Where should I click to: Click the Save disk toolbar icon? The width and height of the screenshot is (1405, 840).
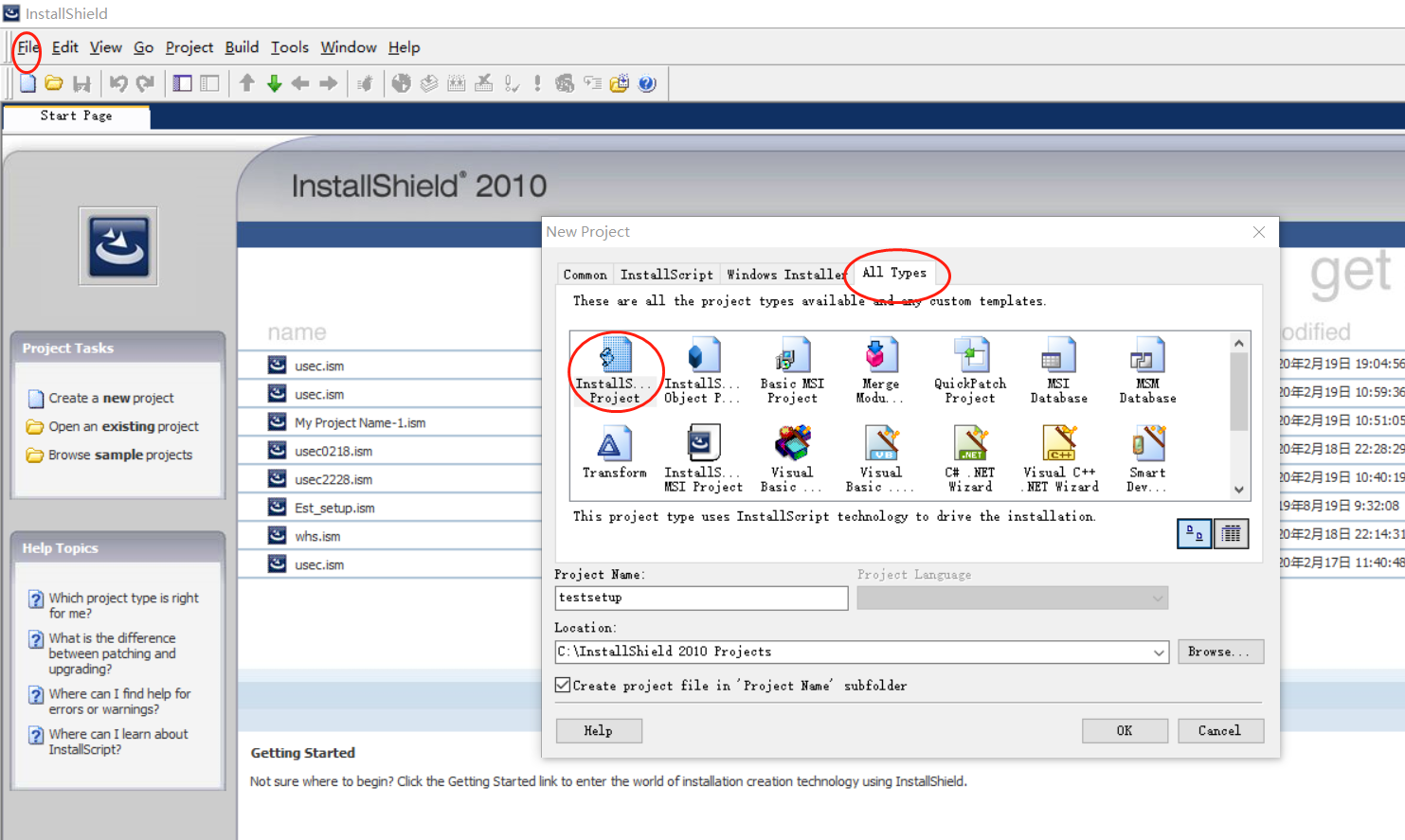point(81,83)
